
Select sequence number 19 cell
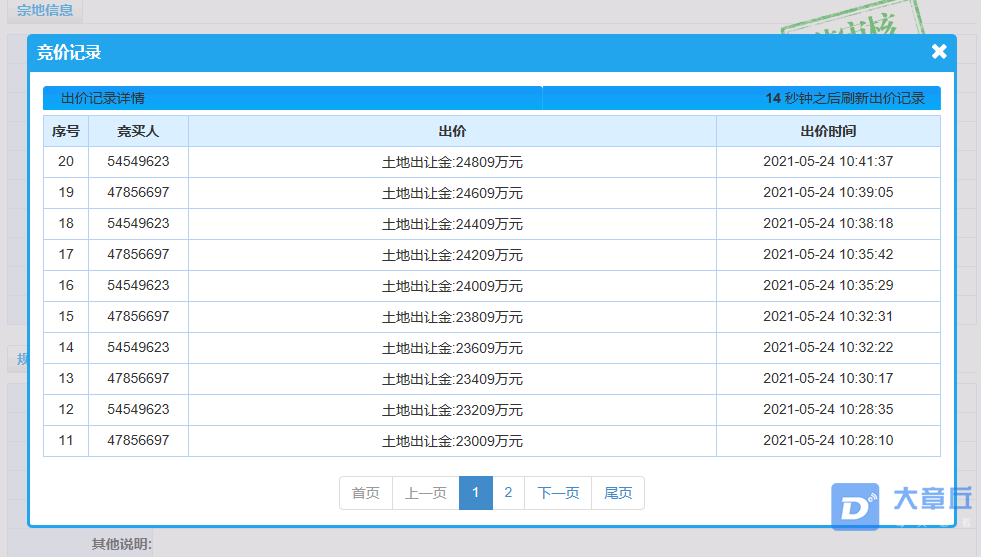click(66, 192)
